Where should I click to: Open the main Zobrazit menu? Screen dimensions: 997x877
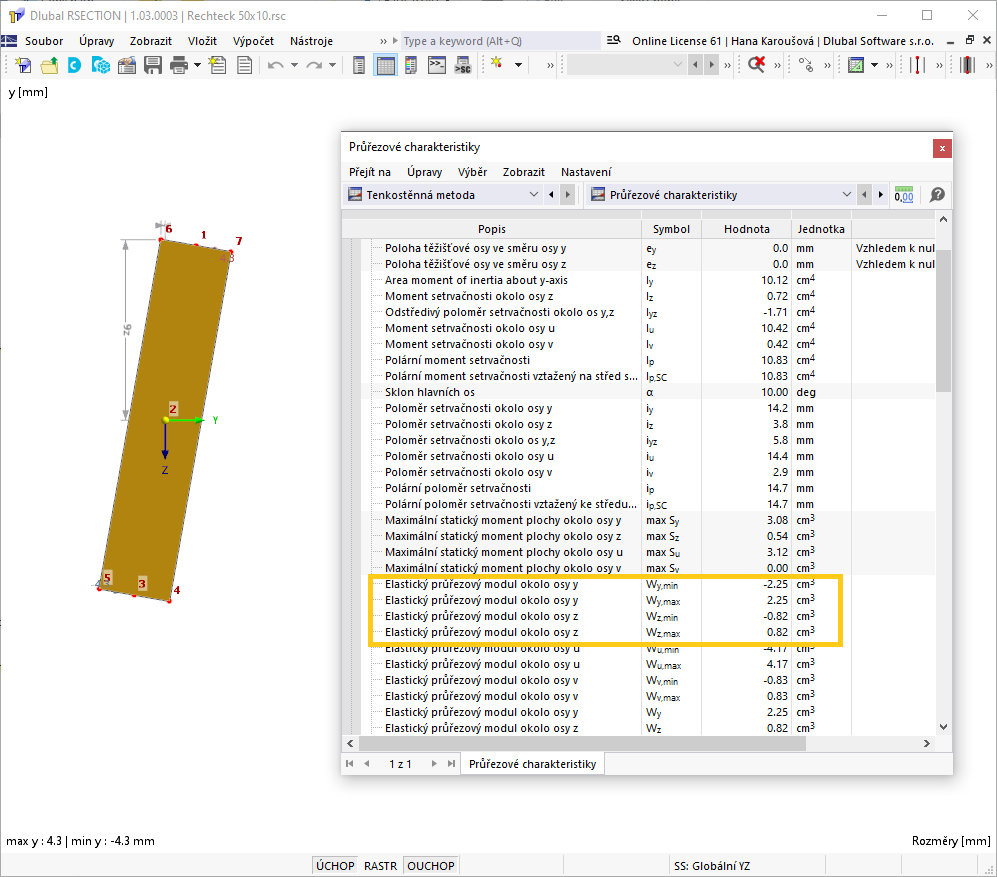coord(151,41)
